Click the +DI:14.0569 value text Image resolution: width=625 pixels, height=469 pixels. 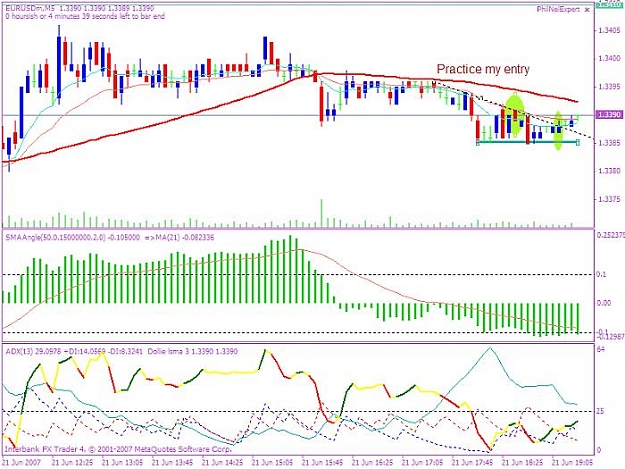tap(84, 351)
